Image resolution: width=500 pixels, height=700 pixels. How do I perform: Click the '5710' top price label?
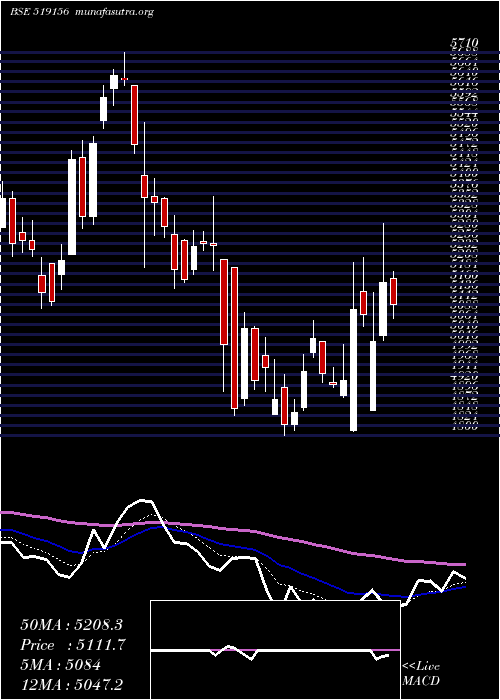pos(465,43)
